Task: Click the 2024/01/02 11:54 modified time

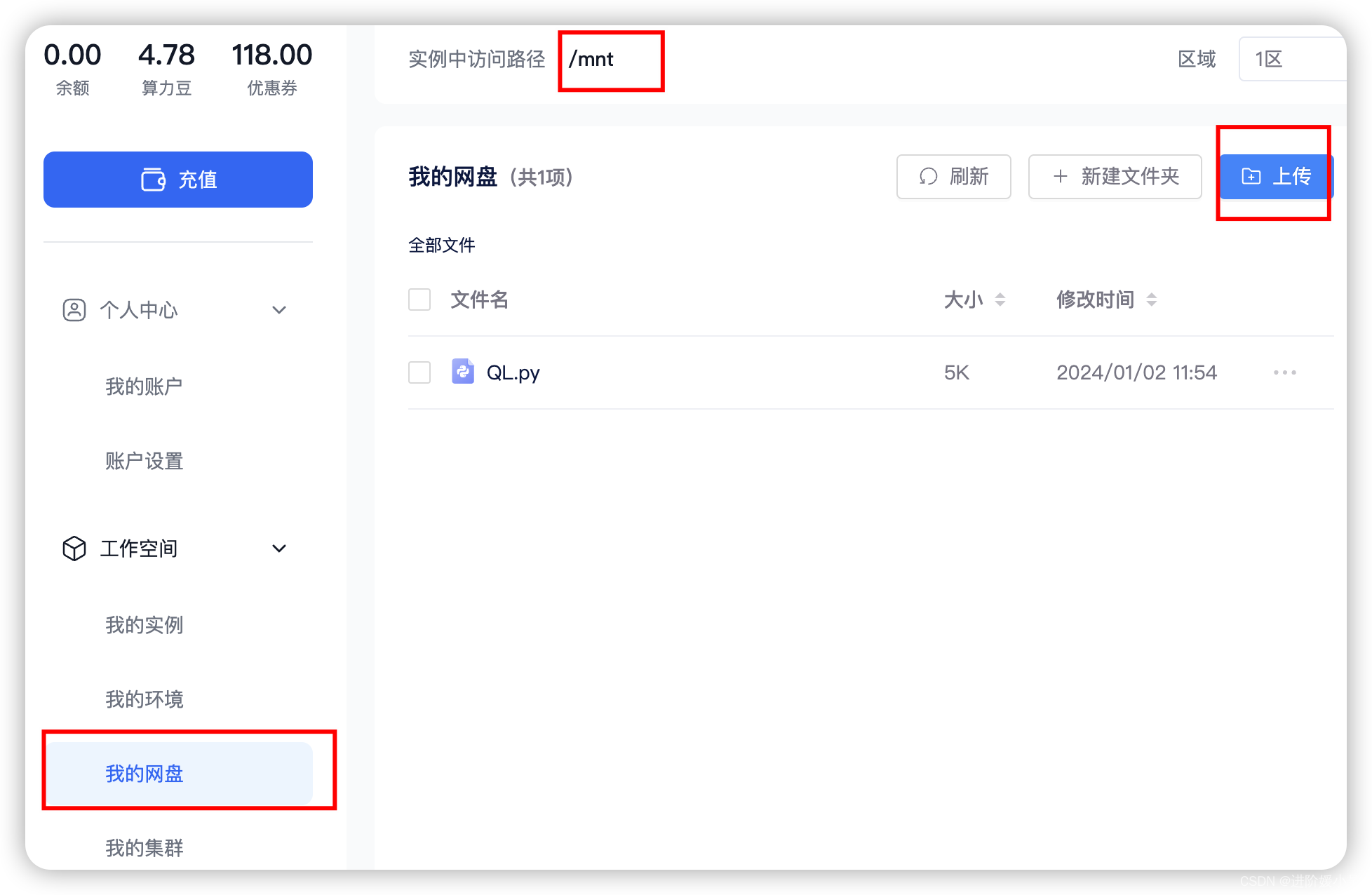Action: click(x=1137, y=372)
